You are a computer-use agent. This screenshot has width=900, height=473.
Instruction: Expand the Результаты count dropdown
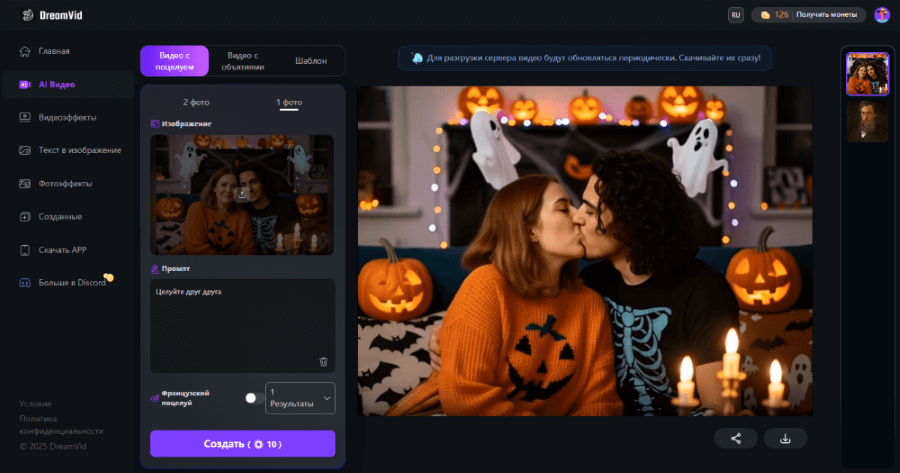pyautogui.click(x=300, y=398)
